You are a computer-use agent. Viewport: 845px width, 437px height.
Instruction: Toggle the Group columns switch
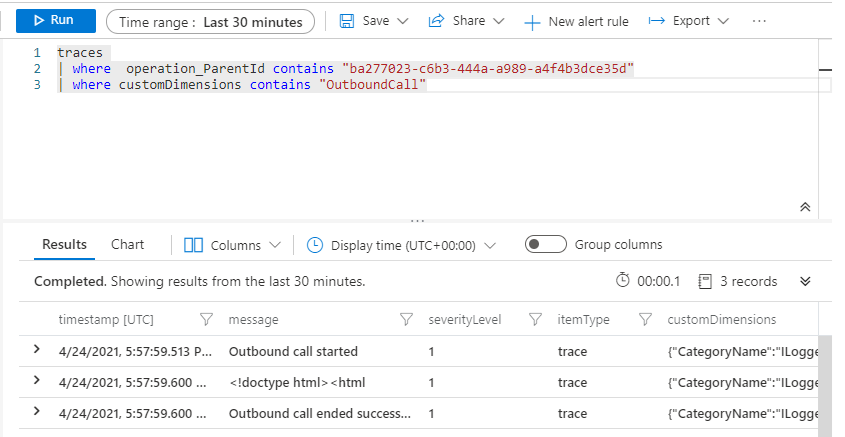[546, 245]
